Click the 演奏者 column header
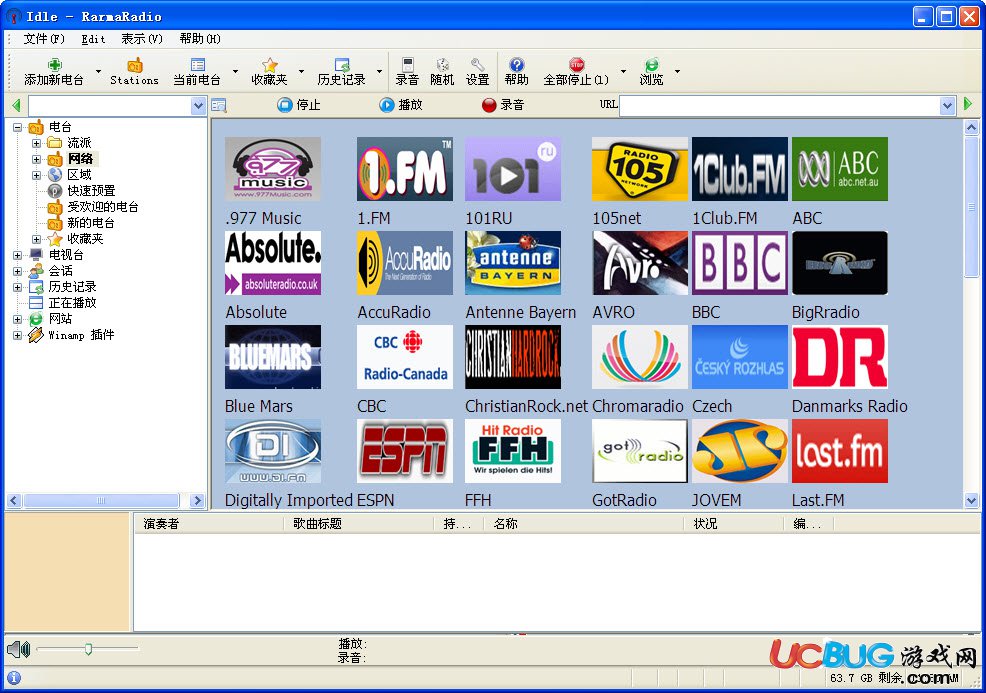The width and height of the screenshot is (986, 693). point(209,524)
